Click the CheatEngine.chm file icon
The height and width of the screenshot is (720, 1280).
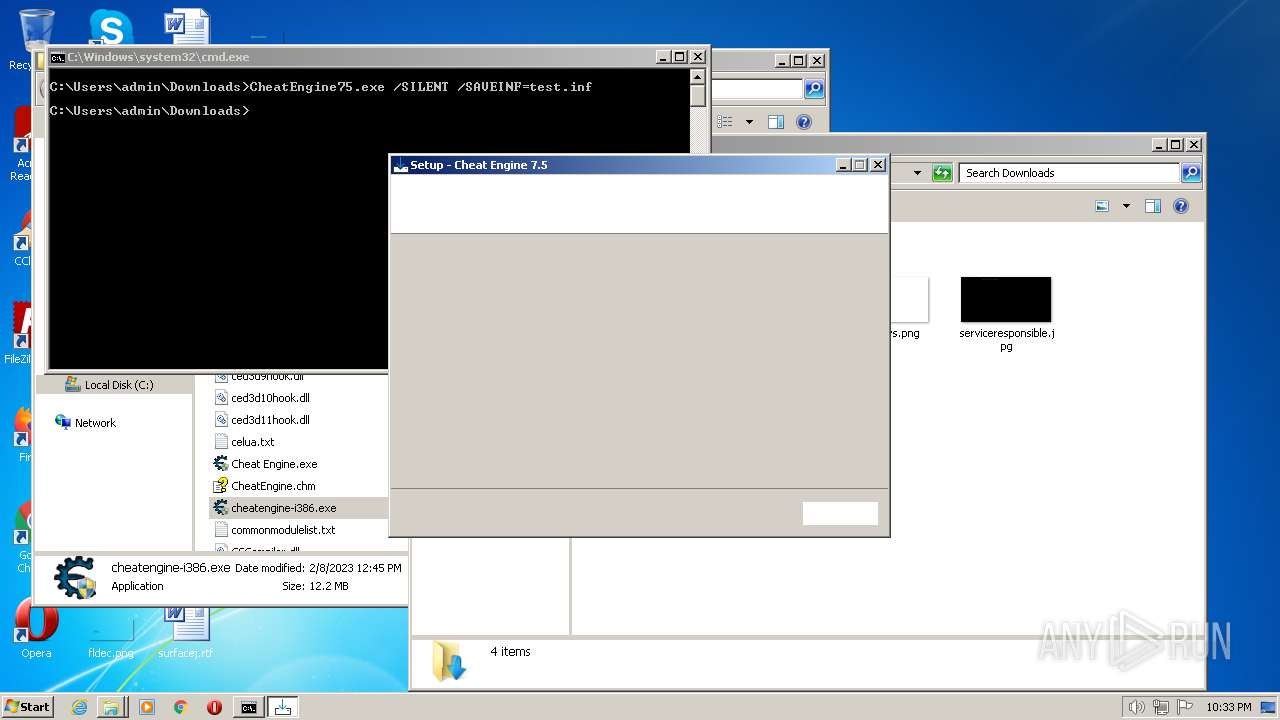click(x=221, y=486)
